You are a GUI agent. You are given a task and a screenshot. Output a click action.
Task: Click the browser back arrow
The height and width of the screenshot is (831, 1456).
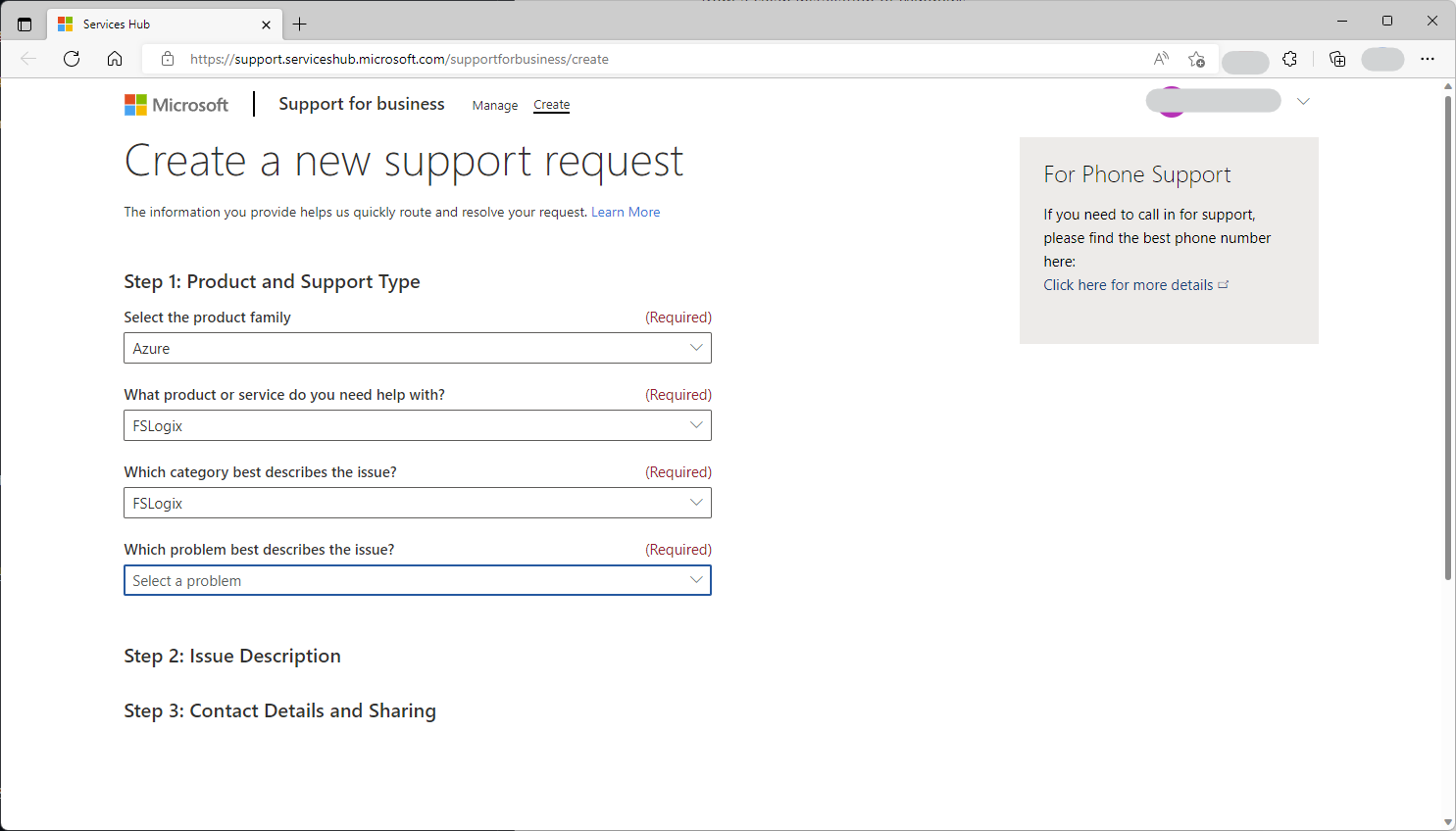[x=28, y=59]
